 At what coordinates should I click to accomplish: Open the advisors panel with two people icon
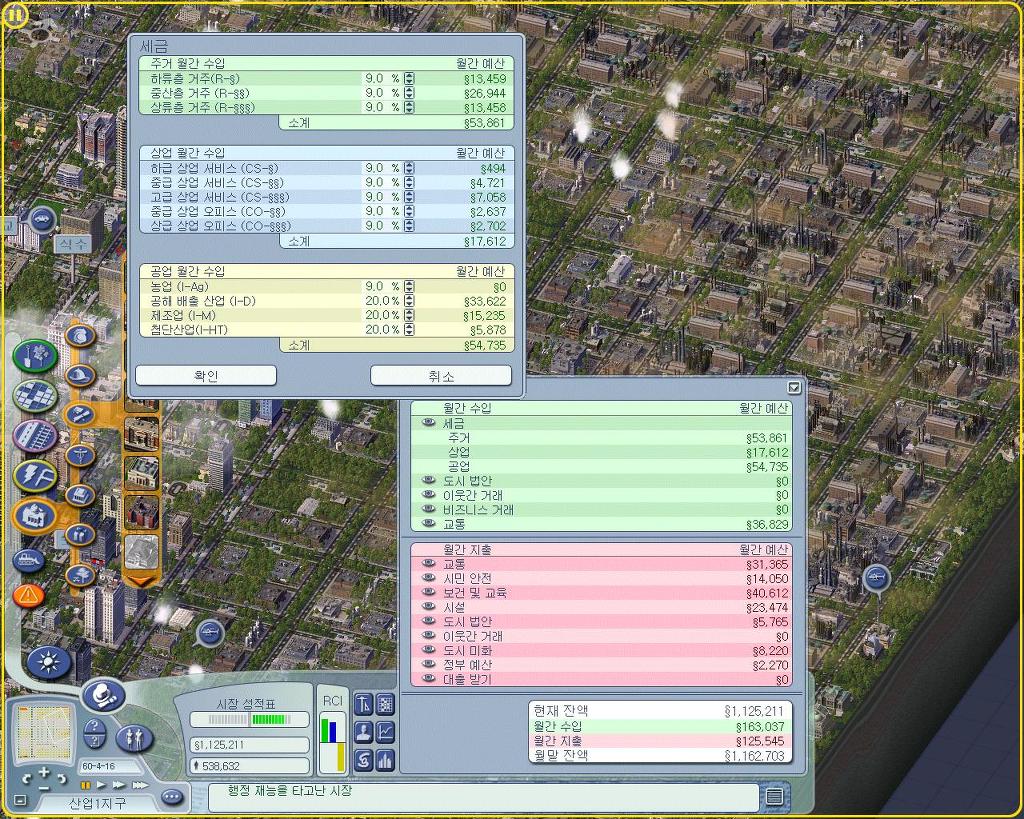coord(134,738)
